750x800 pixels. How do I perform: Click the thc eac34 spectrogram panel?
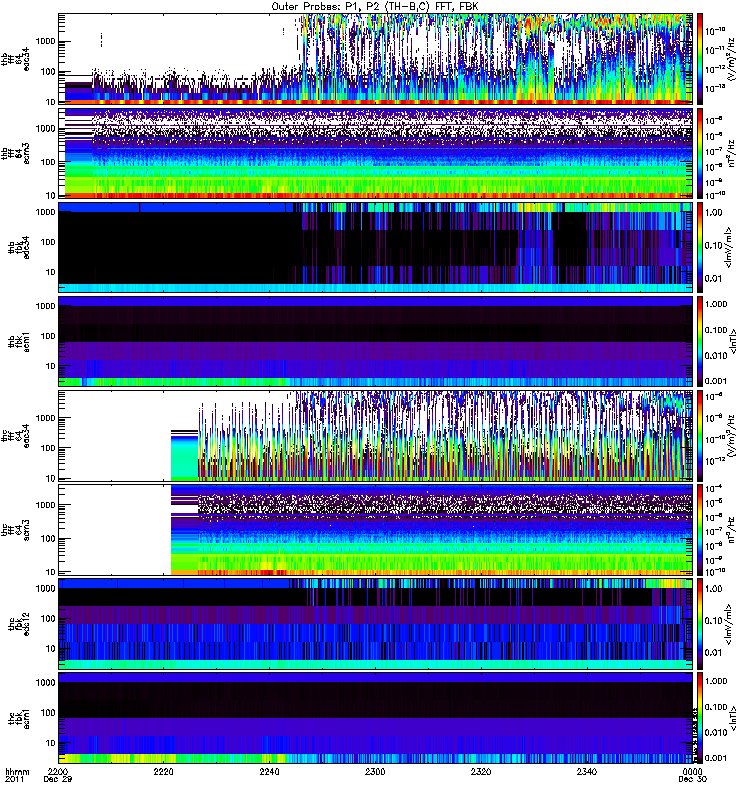click(376, 436)
